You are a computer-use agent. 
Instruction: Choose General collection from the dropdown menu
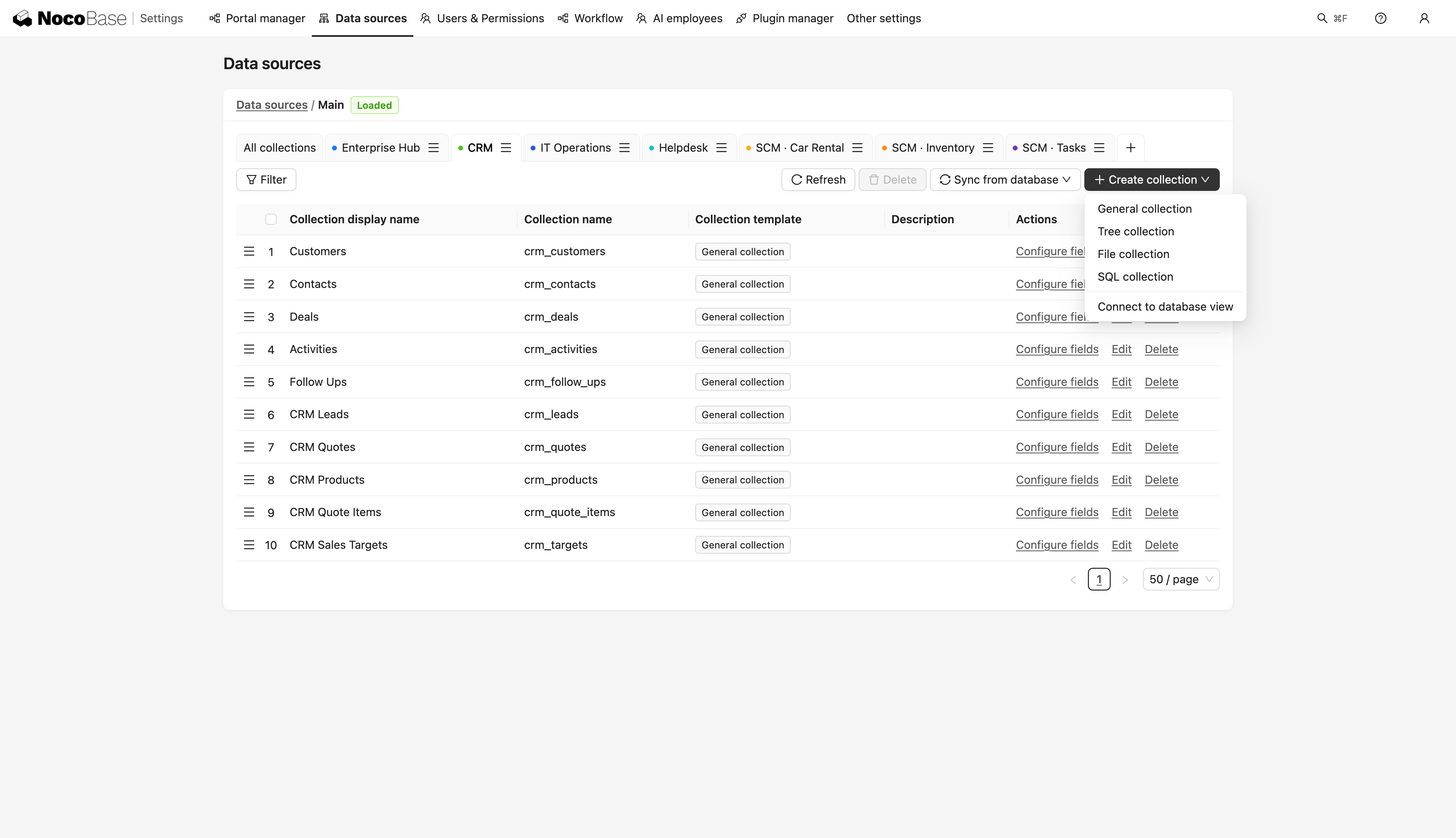coord(1165,209)
